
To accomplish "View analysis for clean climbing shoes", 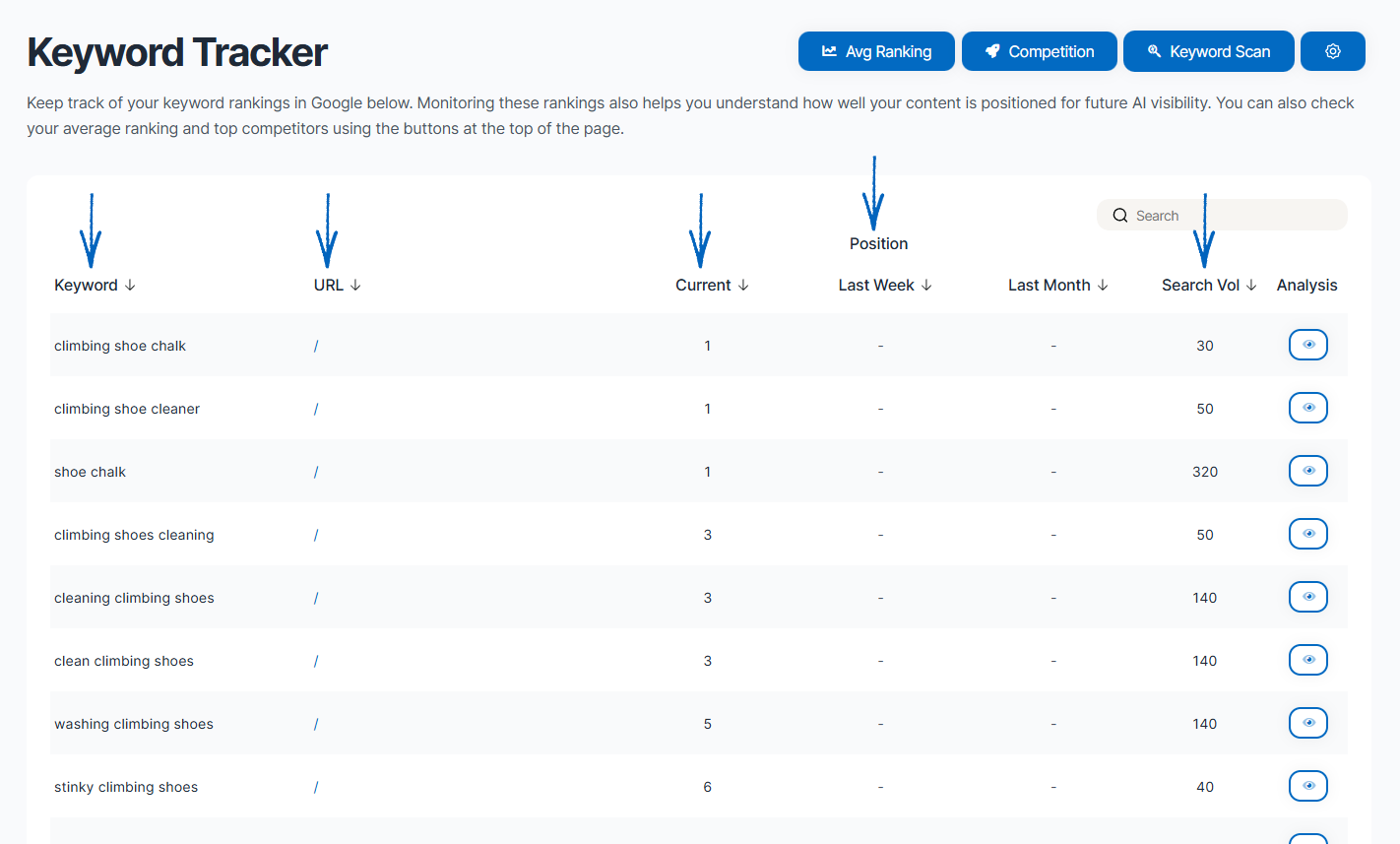I will point(1308,660).
